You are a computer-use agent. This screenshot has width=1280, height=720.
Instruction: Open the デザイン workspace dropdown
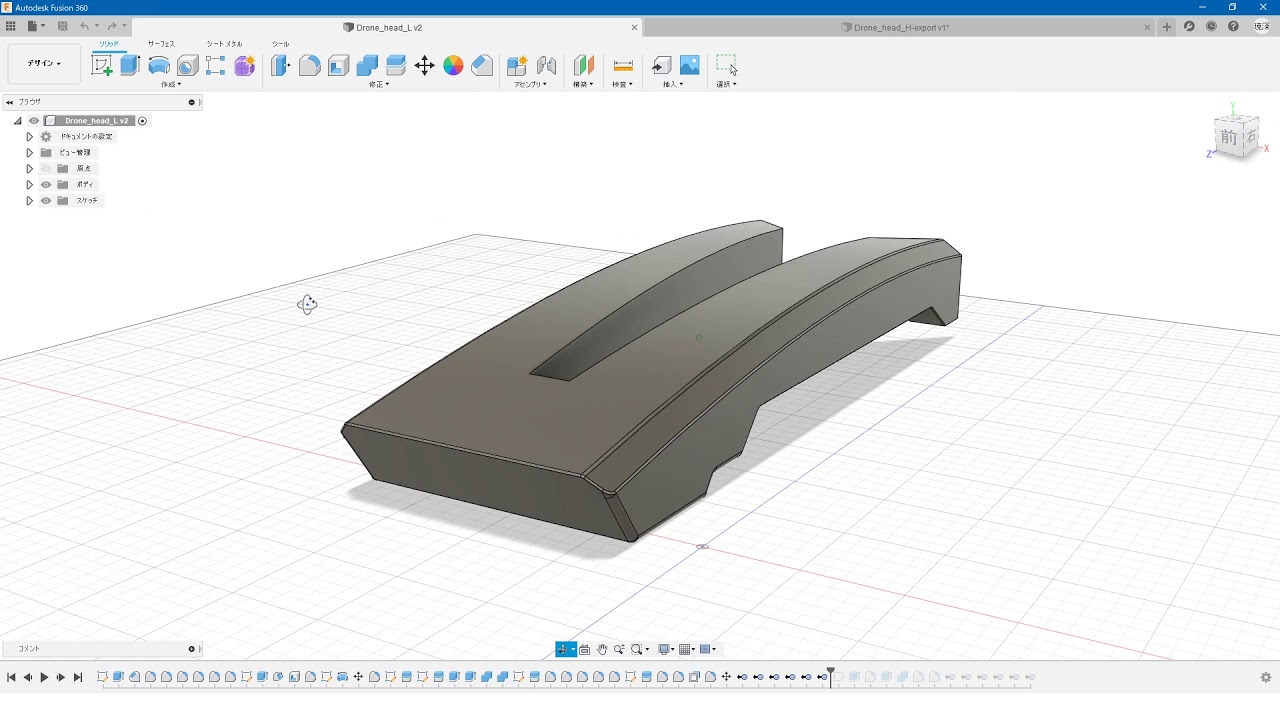[x=44, y=64]
